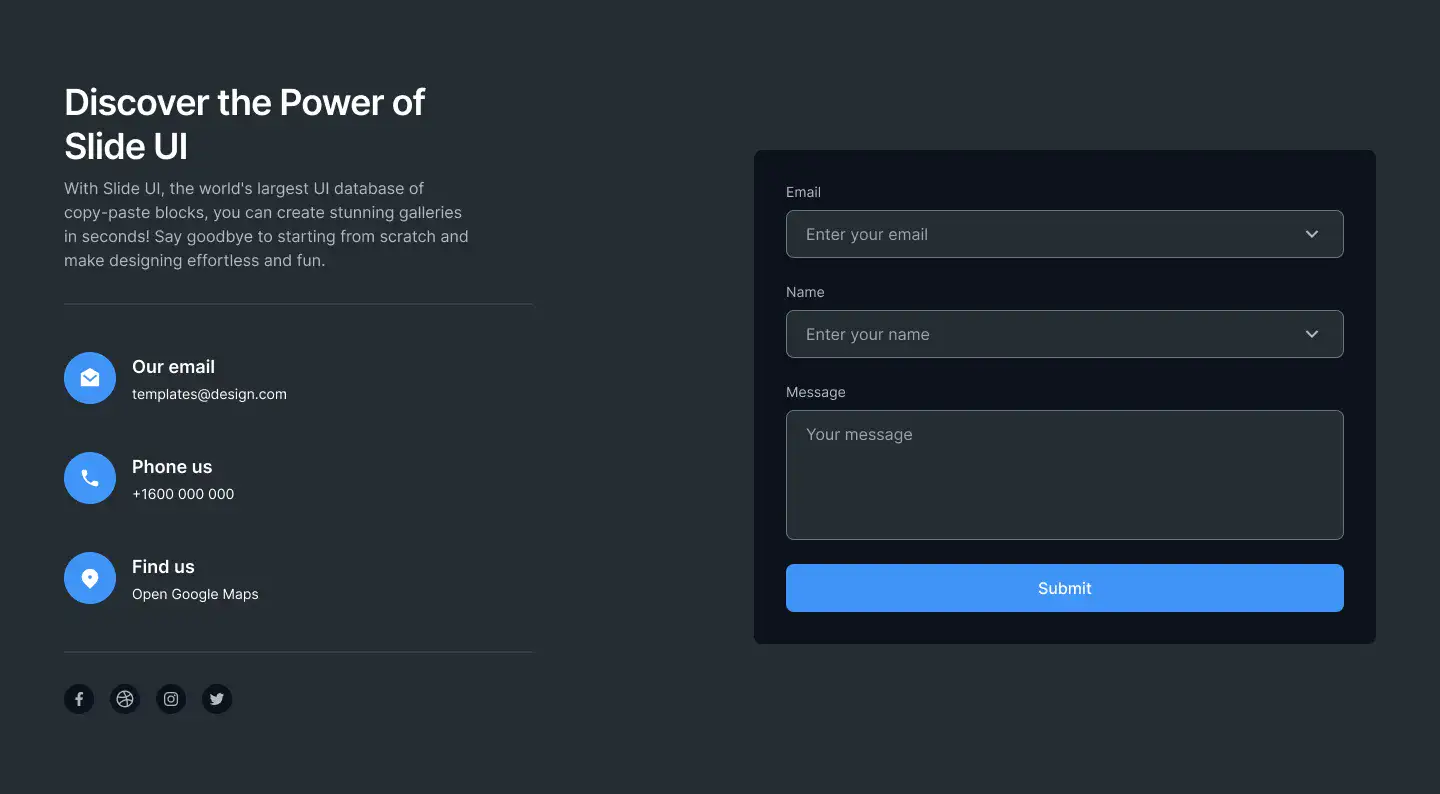Click the phone handset icon
This screenshot has width=1440, height=794.
[x=90, y=478]
